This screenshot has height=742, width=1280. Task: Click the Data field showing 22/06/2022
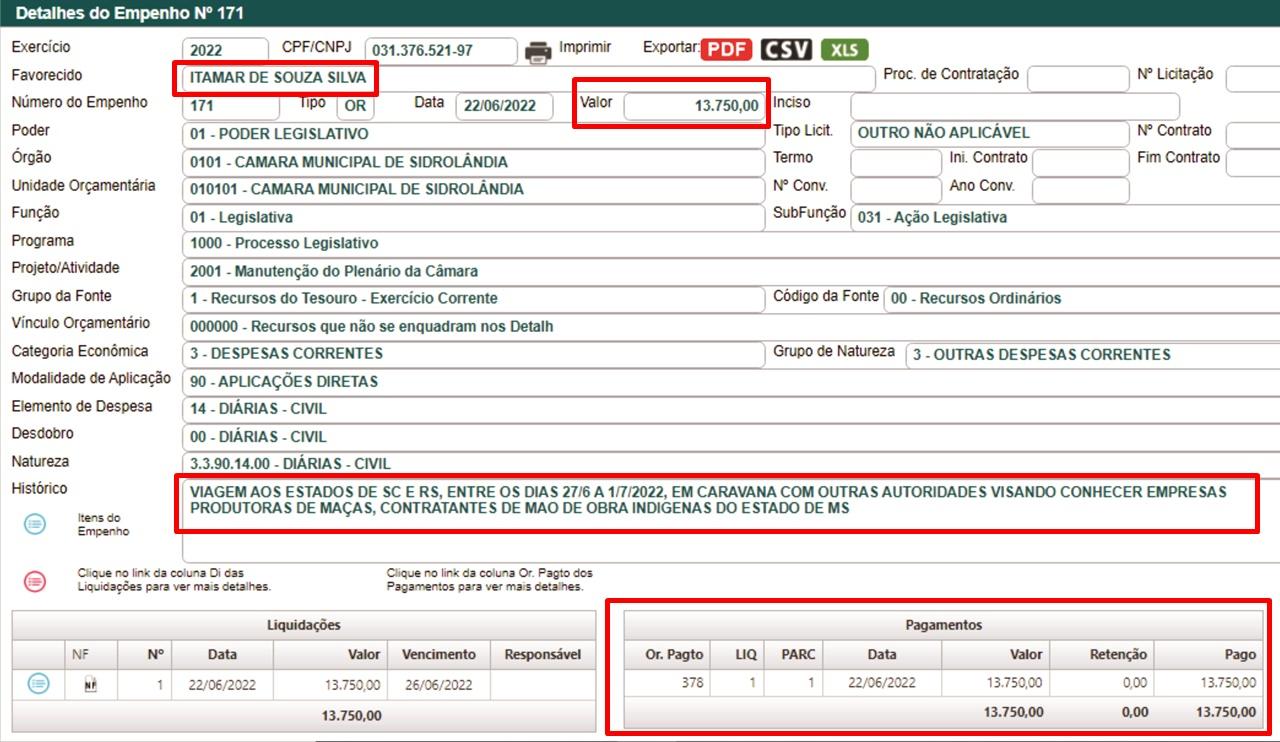[503, 106]
